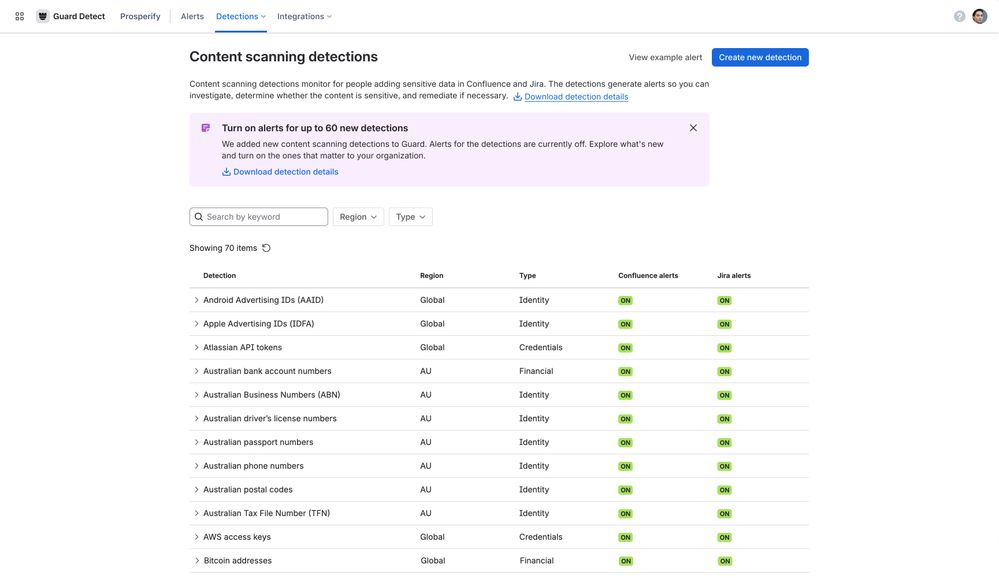
Task: Click the Confluence alerts column header
Action: click(x=648, y=276)
